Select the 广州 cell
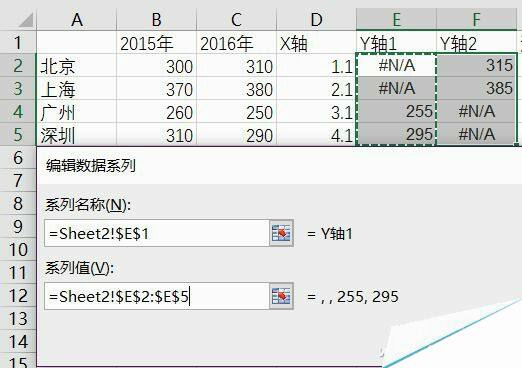 click(x=77, y=112)
